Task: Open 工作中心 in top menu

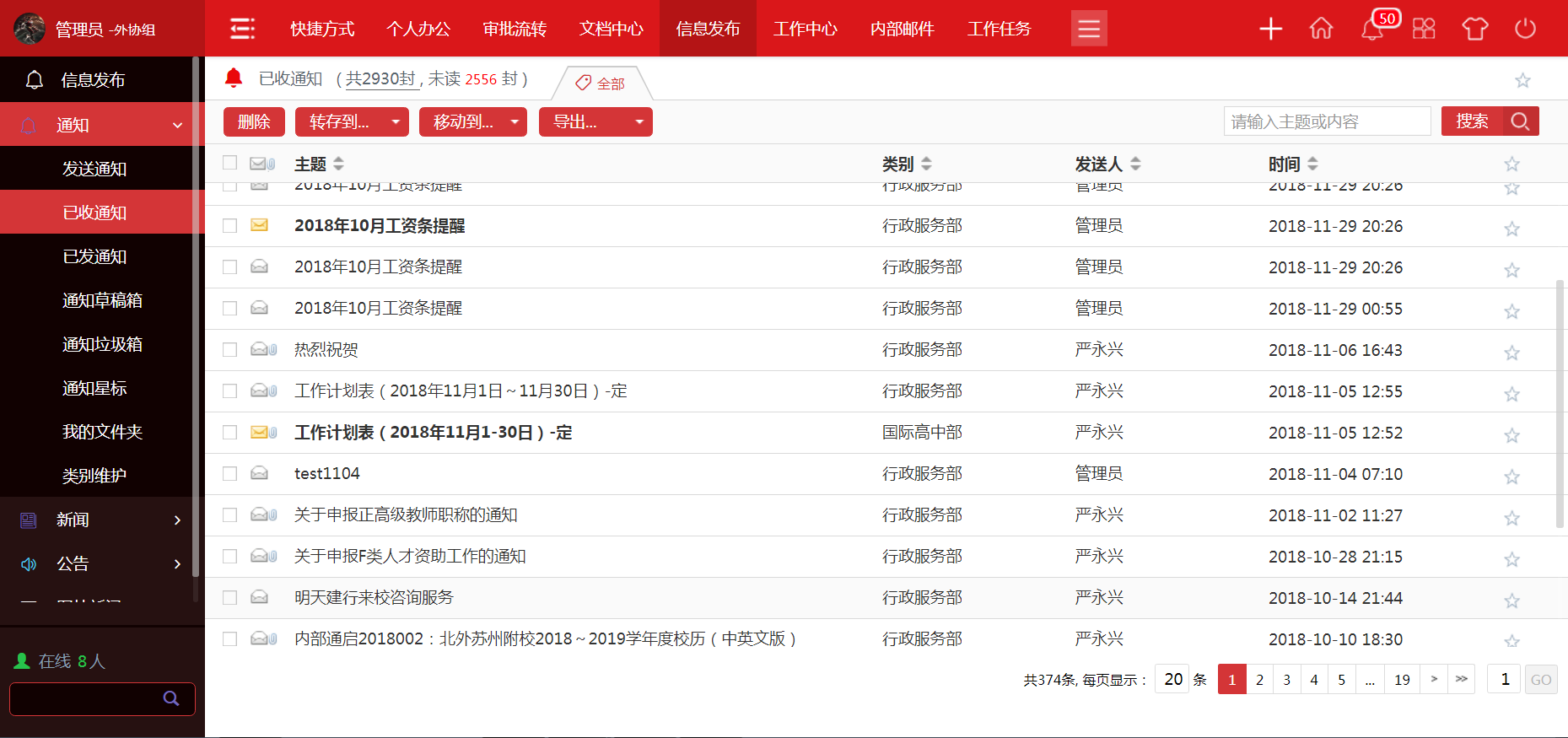Action: pyautogui.click(x=805, y=29)
